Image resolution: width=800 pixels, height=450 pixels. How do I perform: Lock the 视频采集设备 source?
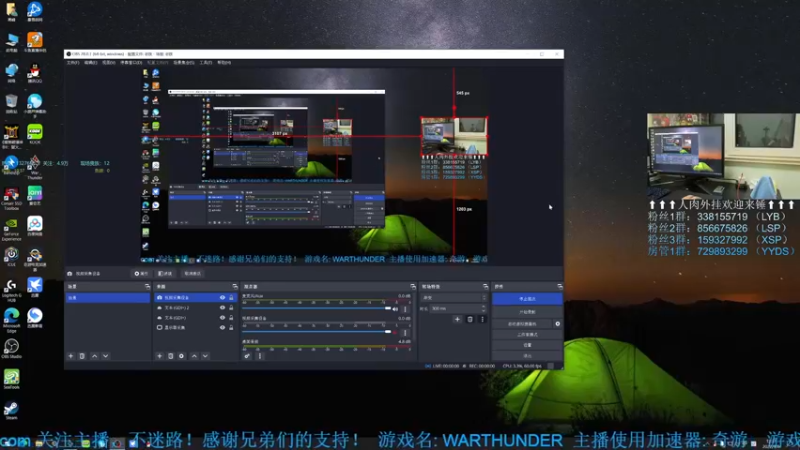[x=231, y=297]
